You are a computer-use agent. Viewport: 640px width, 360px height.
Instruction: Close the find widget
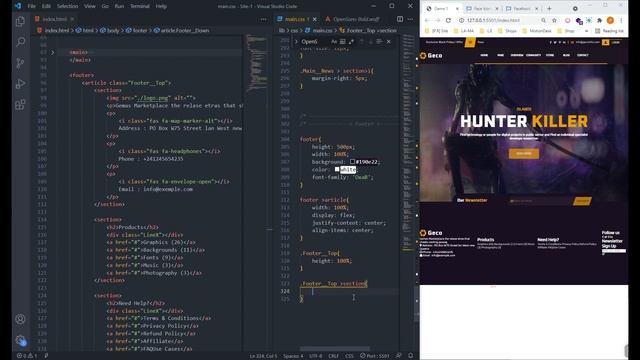click(x=389, y=42)
